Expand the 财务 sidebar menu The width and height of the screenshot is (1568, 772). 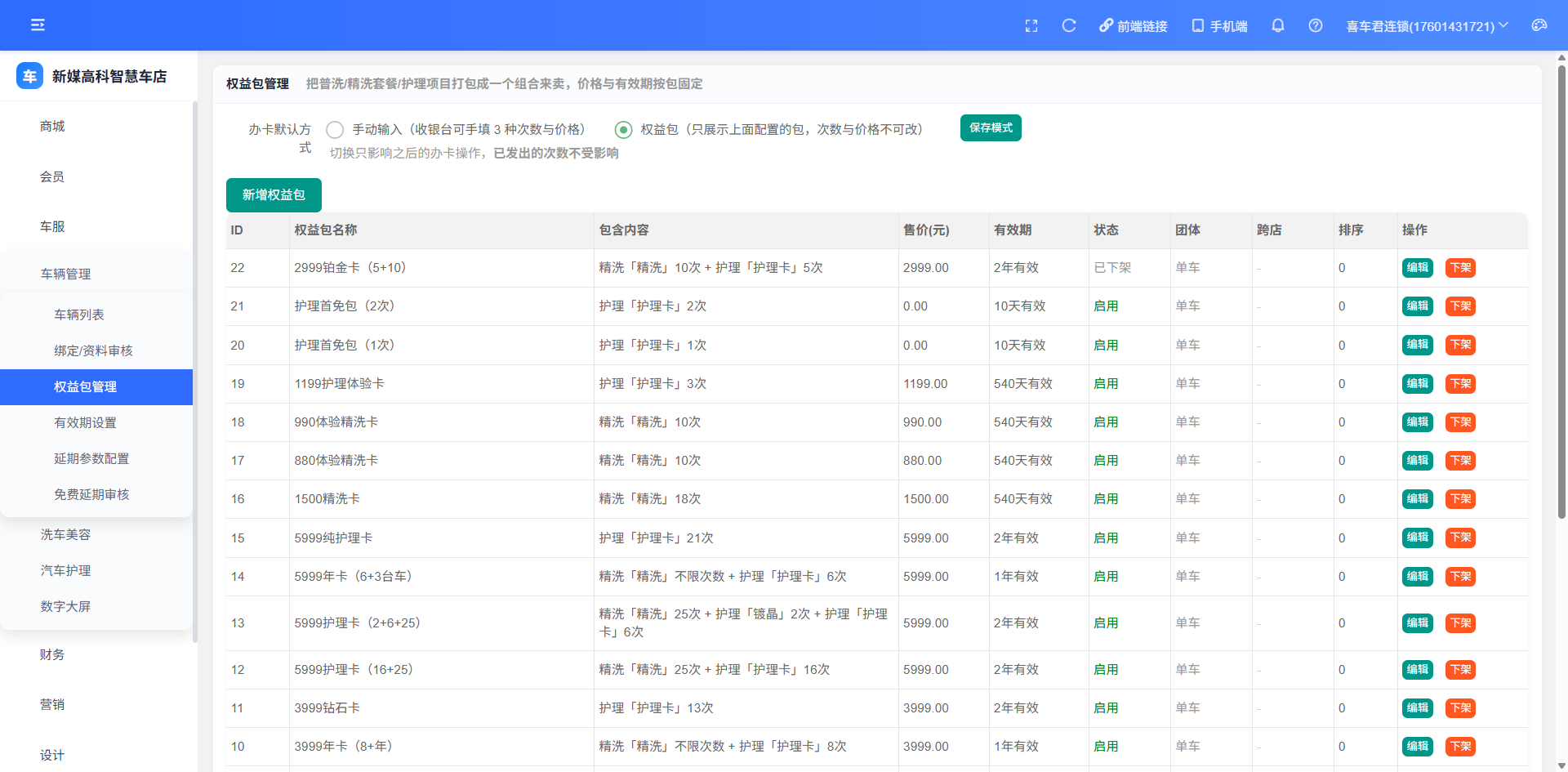click(96, 654)
